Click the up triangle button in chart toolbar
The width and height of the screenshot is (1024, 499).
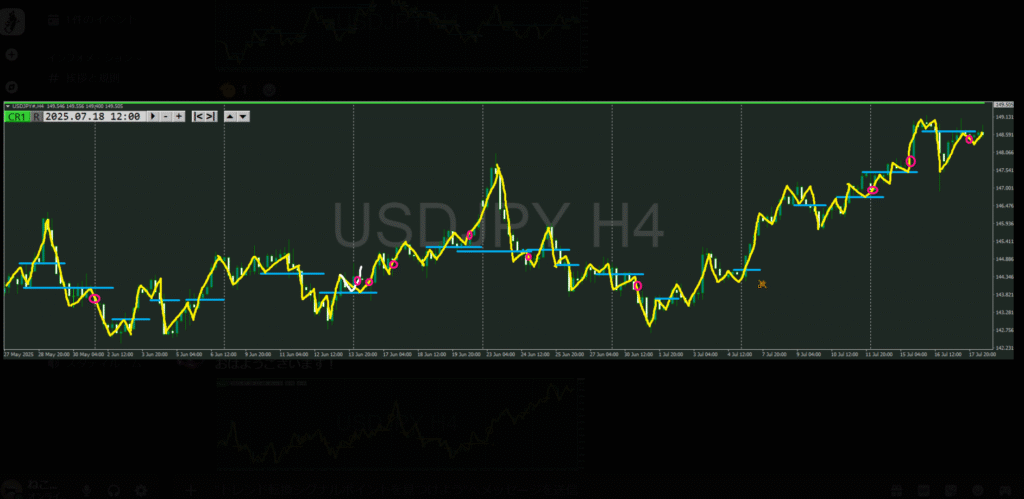point(230,116)
